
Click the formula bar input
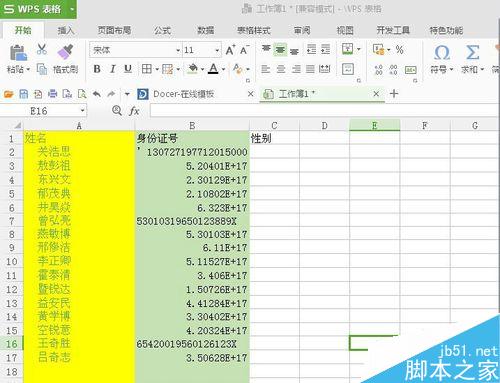[324, 111]
